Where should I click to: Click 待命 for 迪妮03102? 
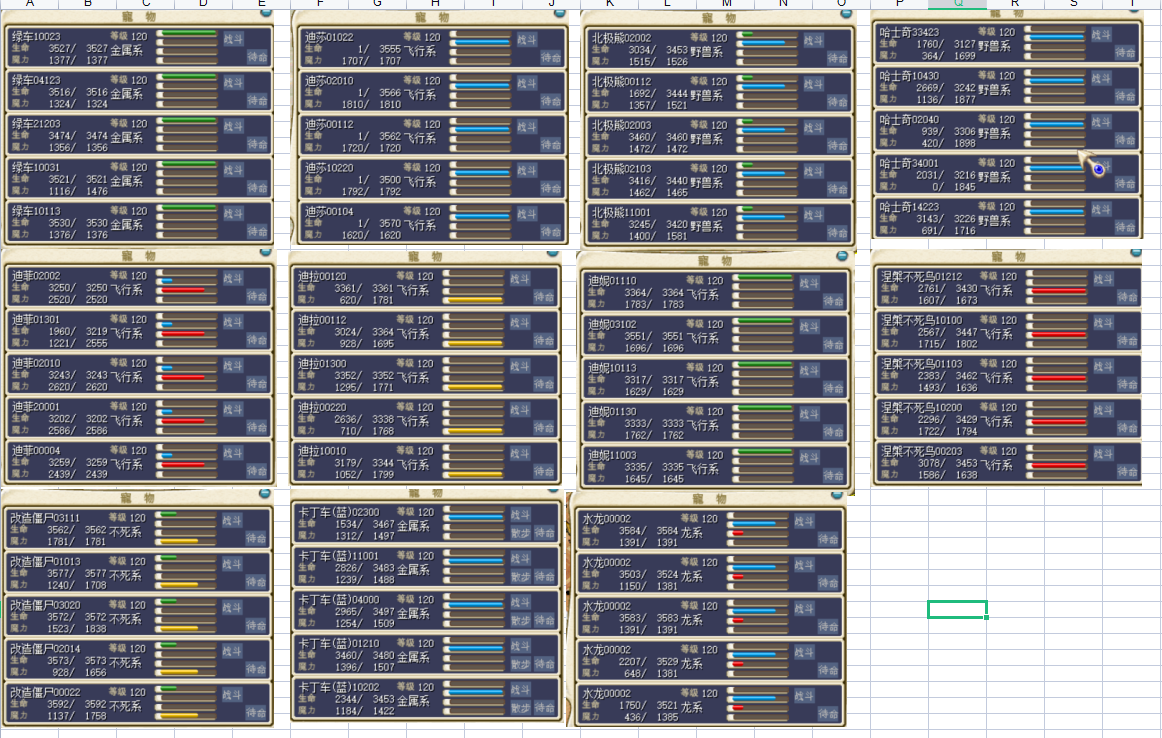coord(833,345)
